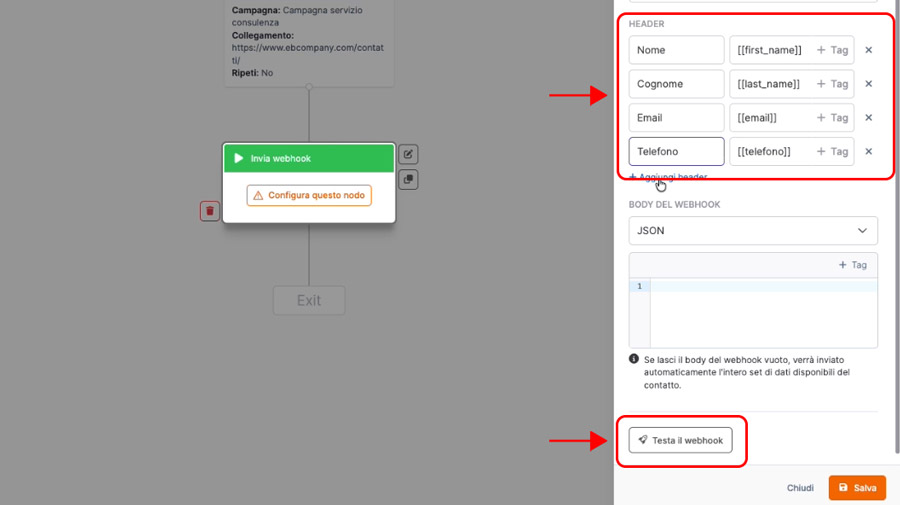Click the duplicate node icon
Image resolution: width=900 pixels, height=505 pixels.
408,180
